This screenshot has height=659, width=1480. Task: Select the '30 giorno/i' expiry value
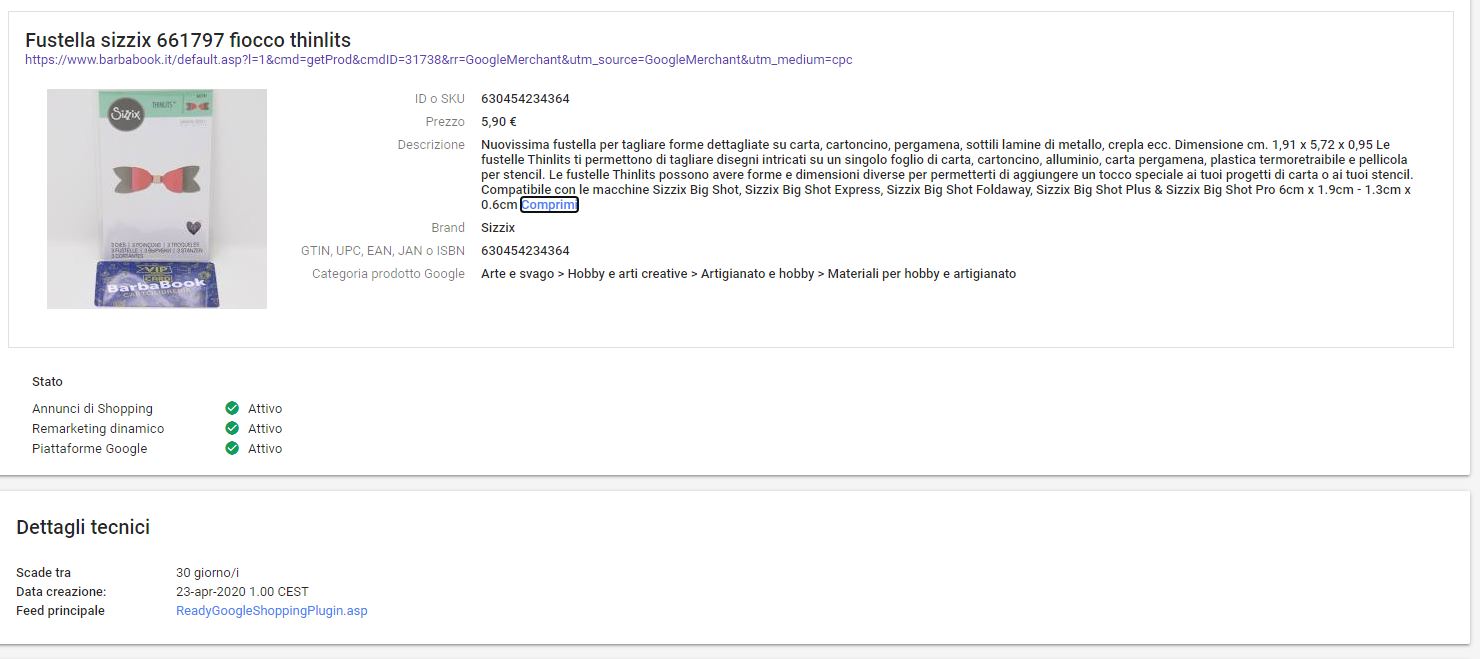coord(208,573)
